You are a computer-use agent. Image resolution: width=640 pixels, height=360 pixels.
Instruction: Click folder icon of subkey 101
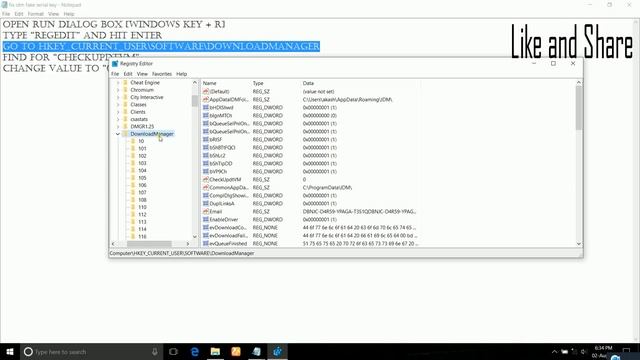point(133,149)
